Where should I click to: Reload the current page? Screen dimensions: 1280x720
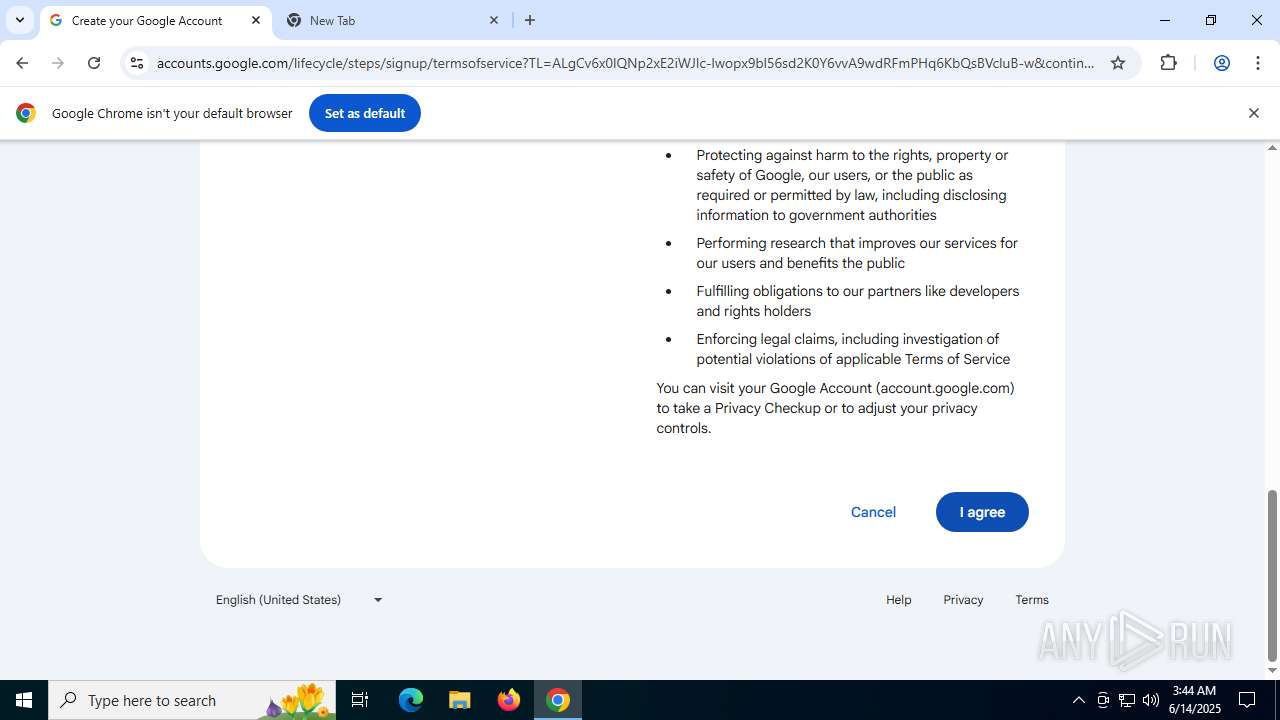[94, 63]
